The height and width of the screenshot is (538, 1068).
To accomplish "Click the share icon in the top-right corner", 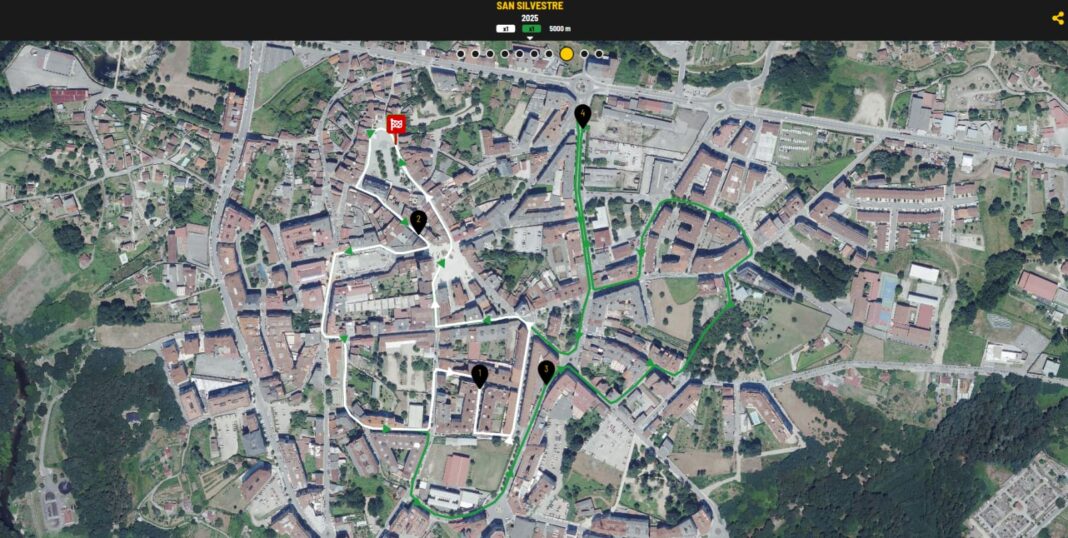I will [x=1057, y=18].
